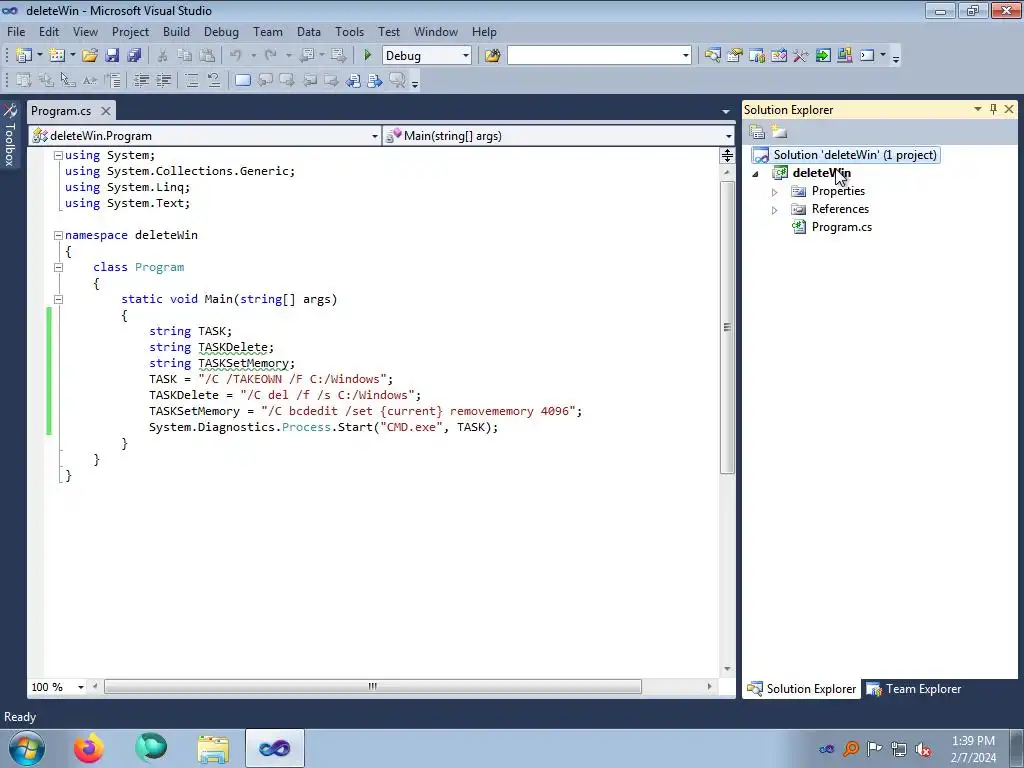
Task: Open Solution Explorer from the main toolbar icon
Action: 712,56
